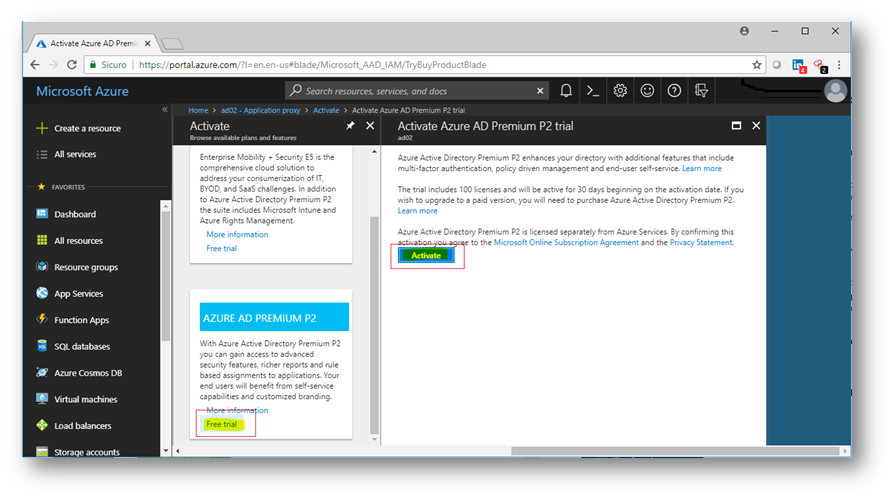
Task: Go to Home in the breadcrumb
Action: click(x=198, y=110)
